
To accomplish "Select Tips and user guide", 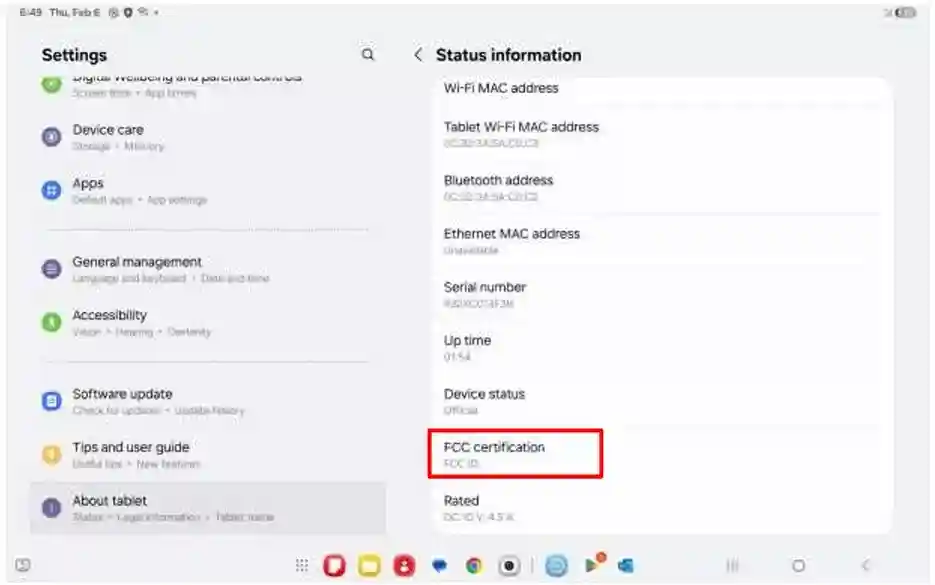I will pyautogui.click(x=130, y=454).
